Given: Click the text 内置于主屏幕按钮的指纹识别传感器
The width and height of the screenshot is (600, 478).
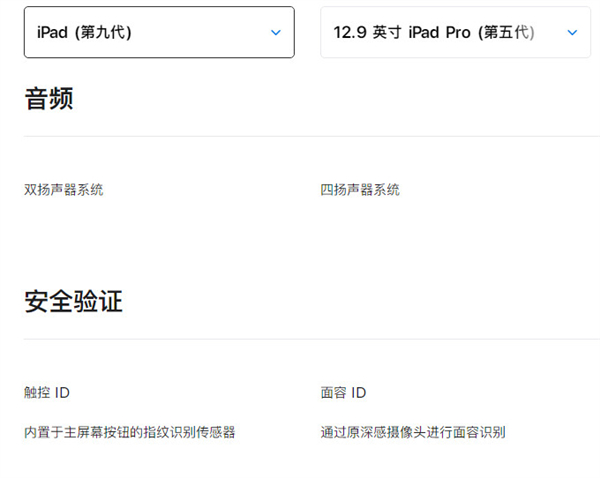Looking at the screenshot, I should click(130, 432).
